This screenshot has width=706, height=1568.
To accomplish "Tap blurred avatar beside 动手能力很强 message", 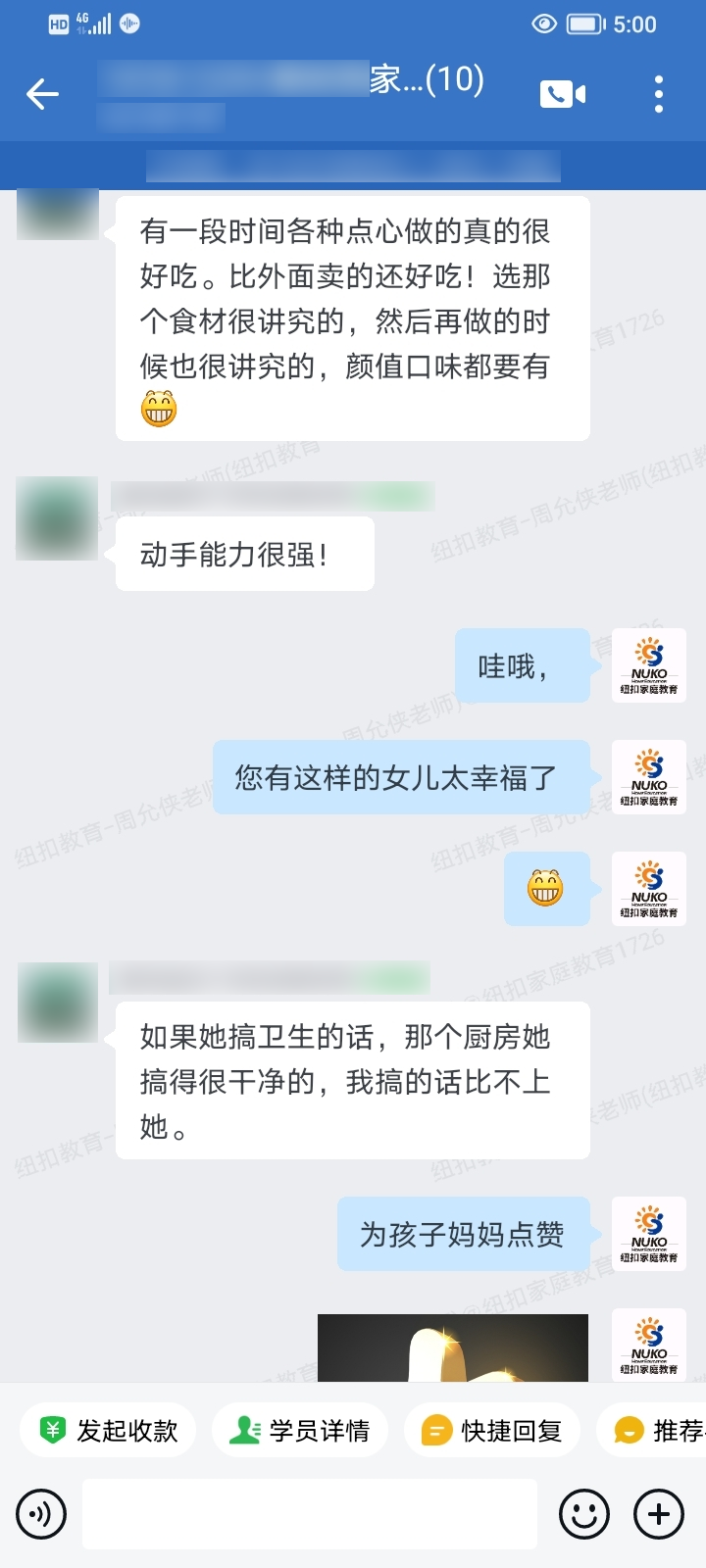I will coord(57,518).
